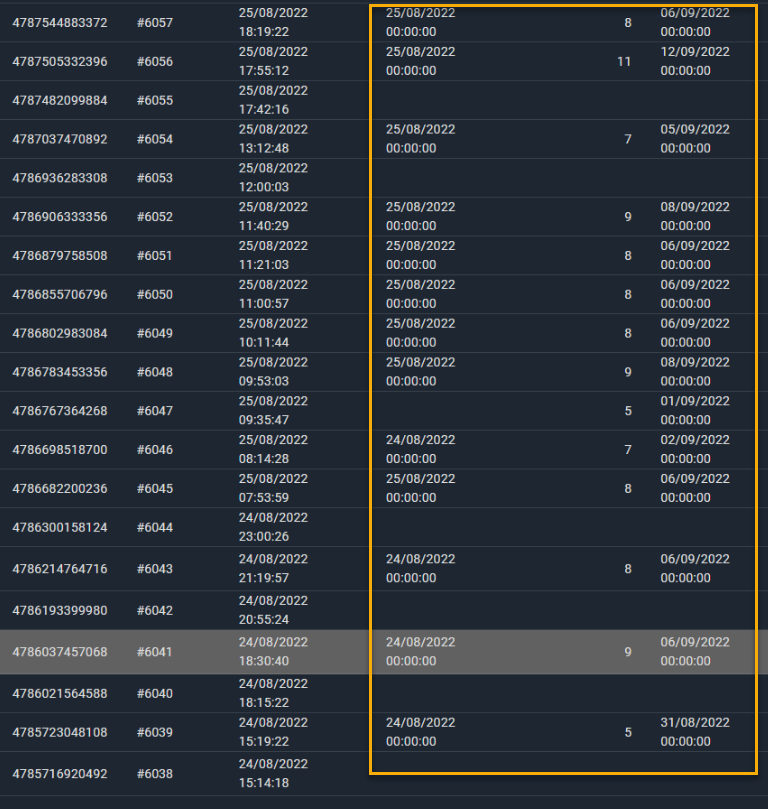Select order #6042
The width and height of the screenshot is (768, 809).
click(x=154, y=610)
